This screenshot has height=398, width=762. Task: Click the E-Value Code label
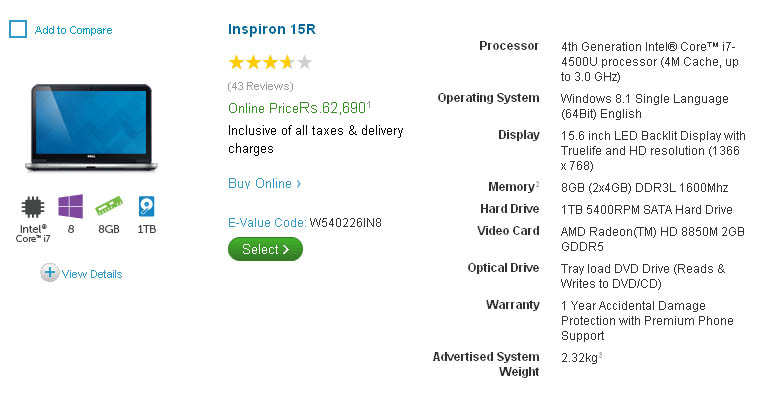click(x=267, y=223)
